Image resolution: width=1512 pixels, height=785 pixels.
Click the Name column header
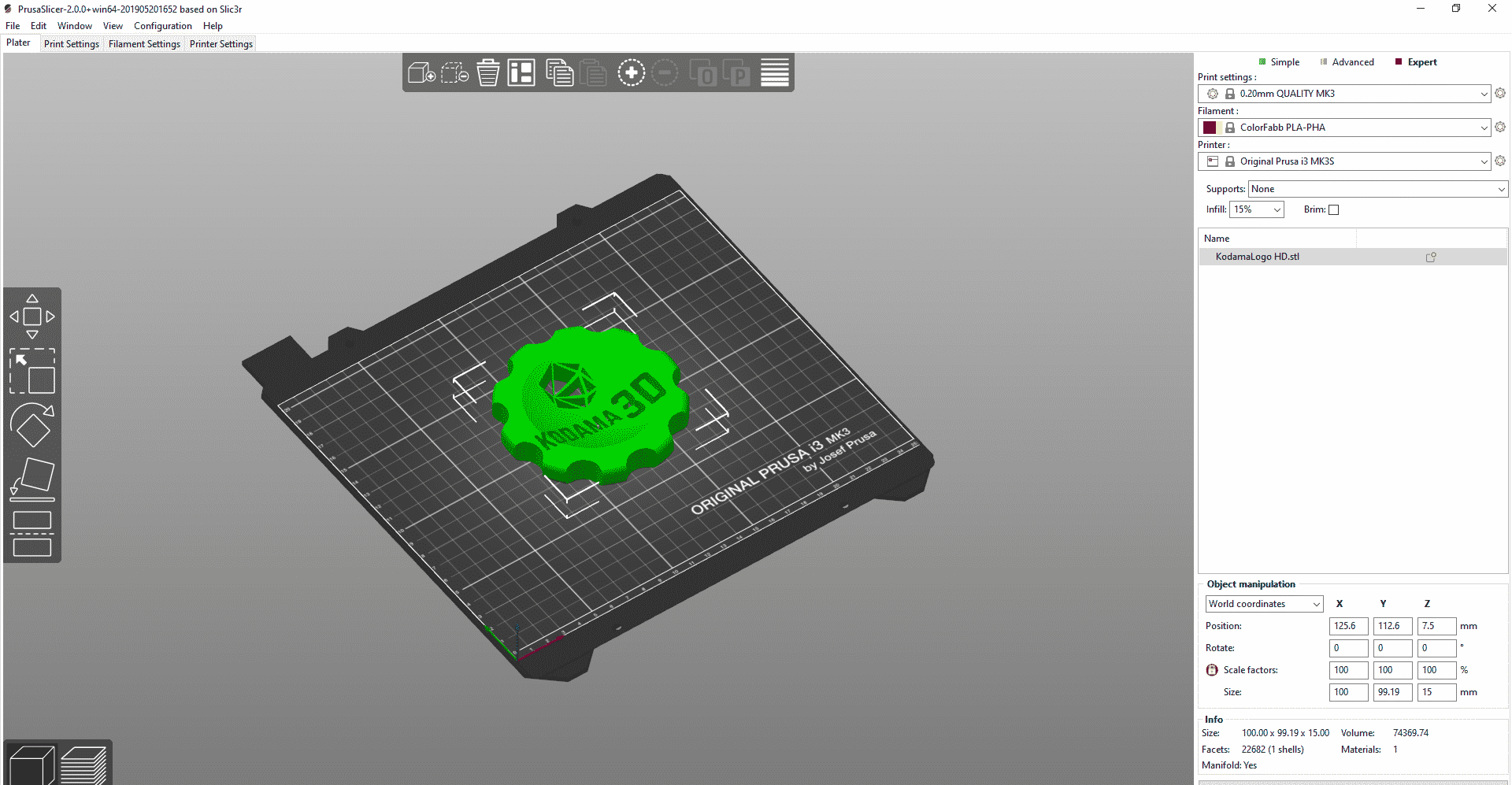click(1277, 239)
